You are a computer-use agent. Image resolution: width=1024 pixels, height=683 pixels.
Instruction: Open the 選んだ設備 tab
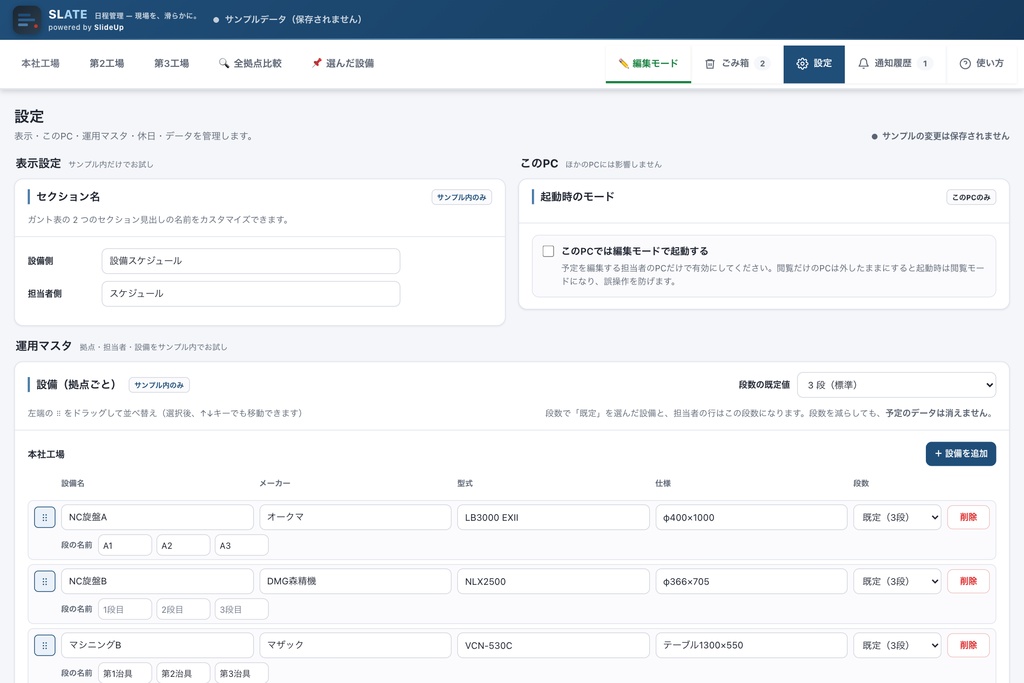coord(342,63)
